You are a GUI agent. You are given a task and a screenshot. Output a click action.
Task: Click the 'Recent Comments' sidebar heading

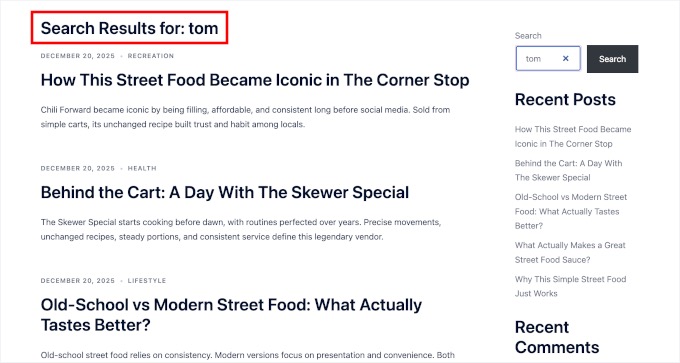coord(557,337)
